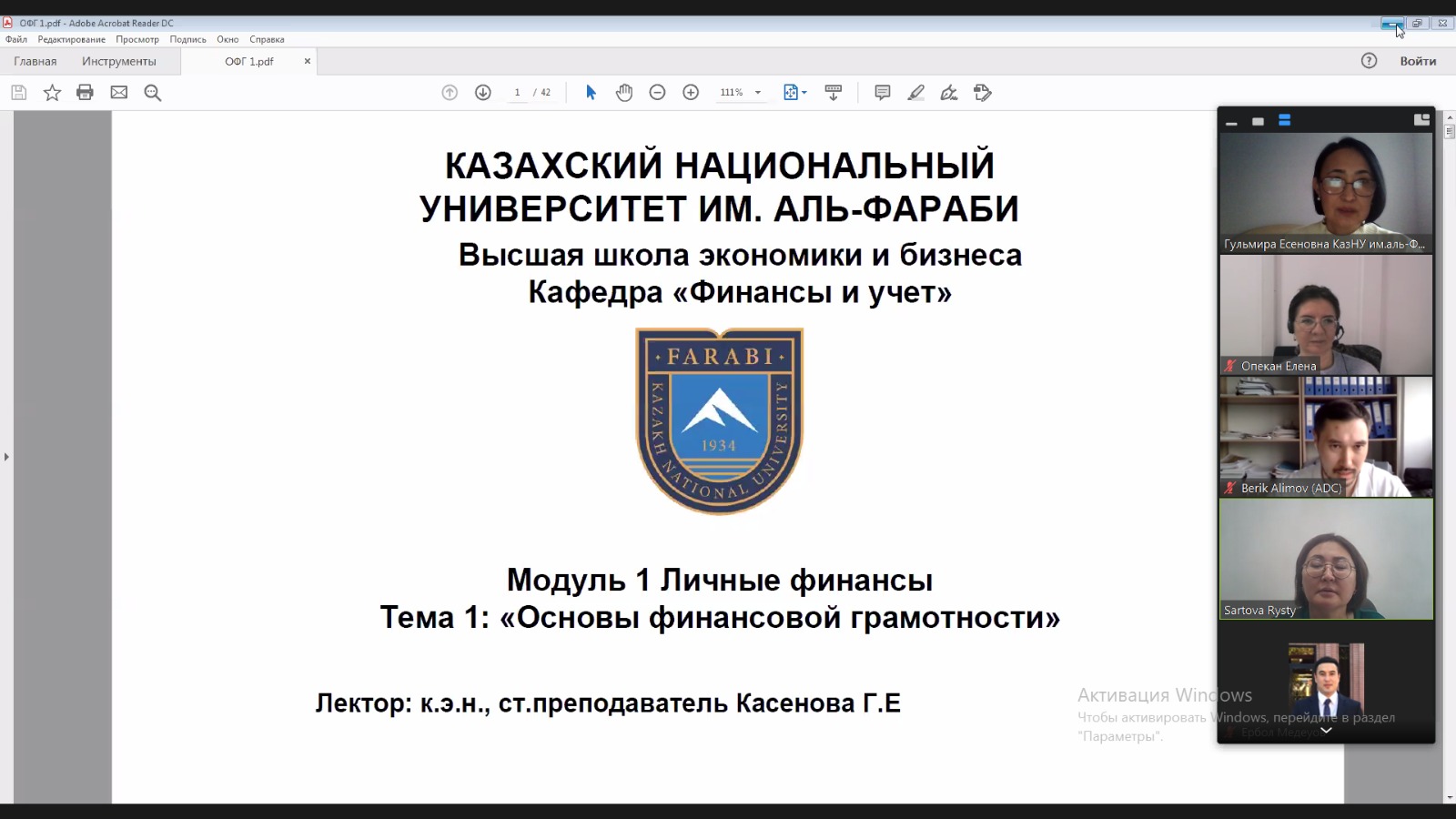Send file by email envelope icon
This screenshot has width=1456, height=819.
tap(119, 92)
